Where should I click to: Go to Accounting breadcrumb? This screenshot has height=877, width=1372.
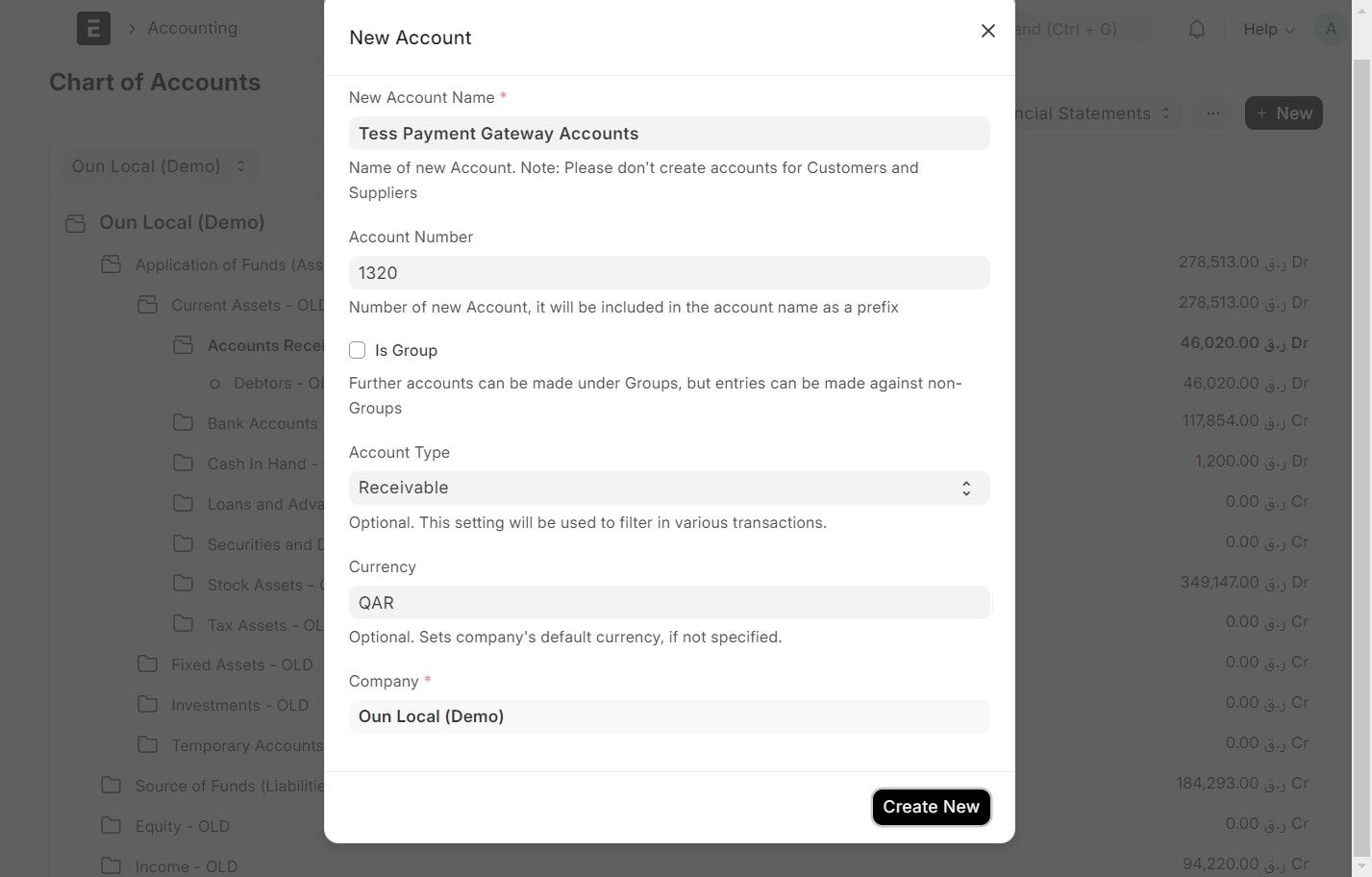192,28
